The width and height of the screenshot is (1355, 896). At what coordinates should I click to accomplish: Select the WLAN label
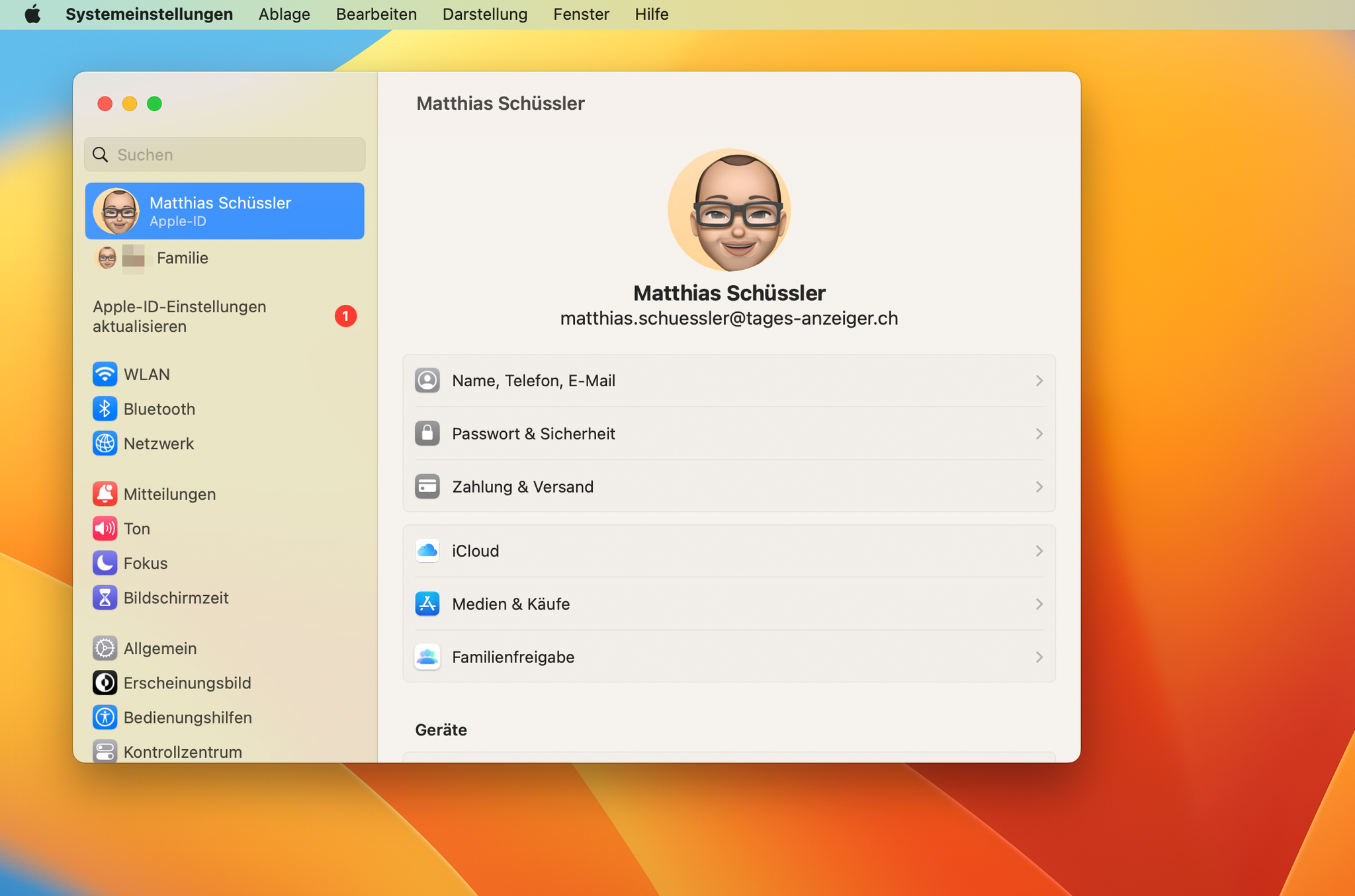147,374
